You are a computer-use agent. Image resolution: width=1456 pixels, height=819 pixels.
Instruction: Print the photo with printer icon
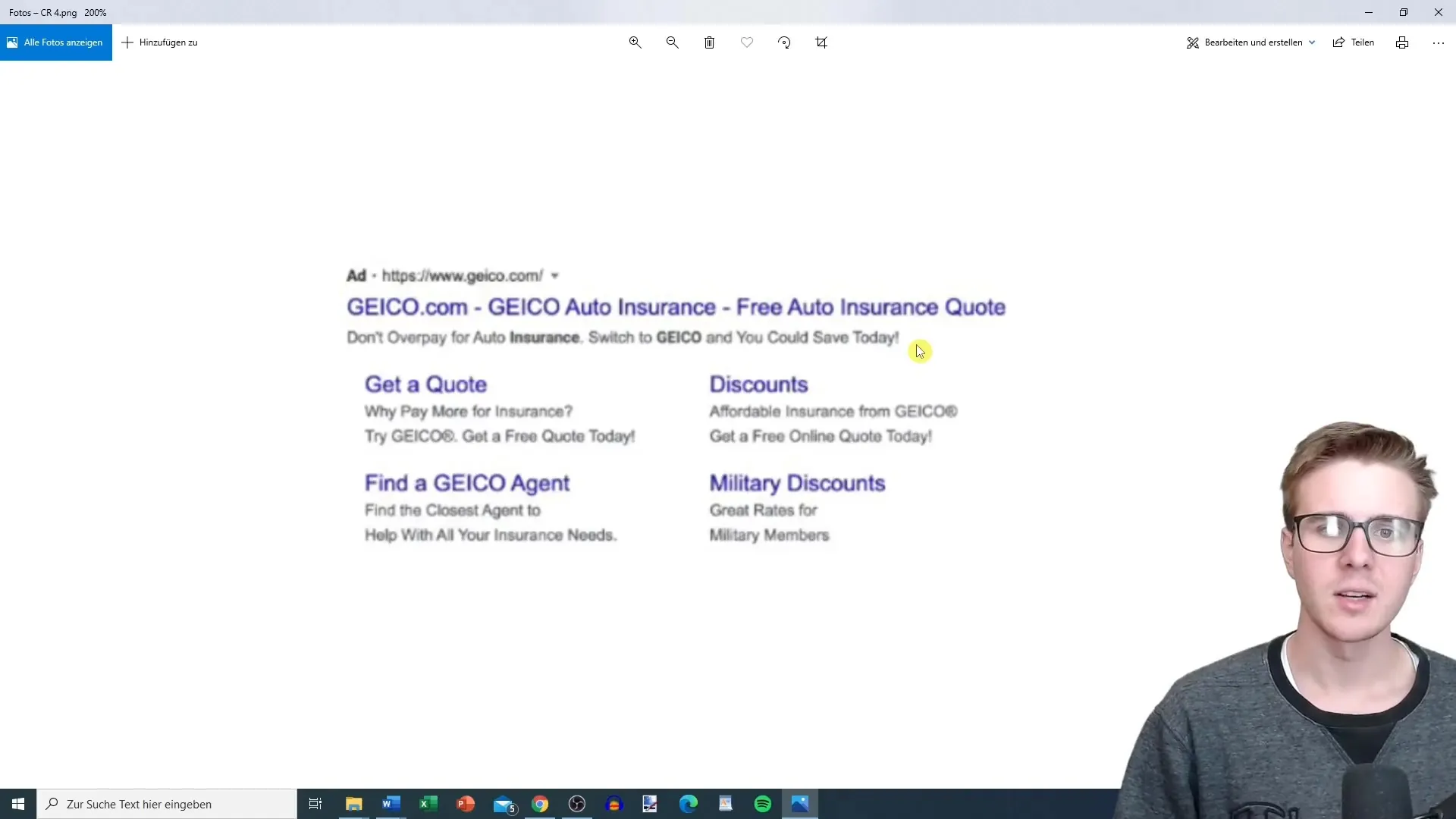pyautogui.click(x=1402, y=42)
